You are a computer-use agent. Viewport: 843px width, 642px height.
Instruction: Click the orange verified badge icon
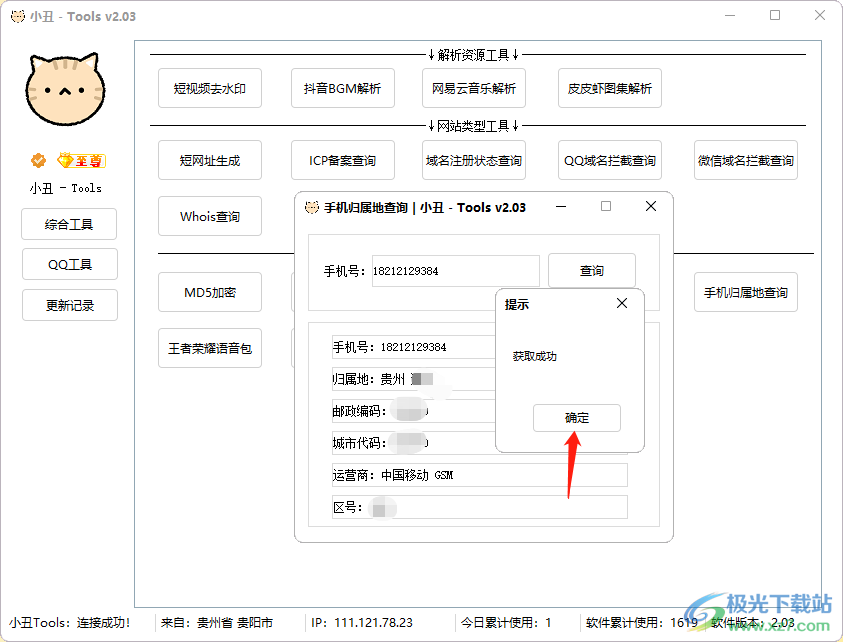[38, 160]
